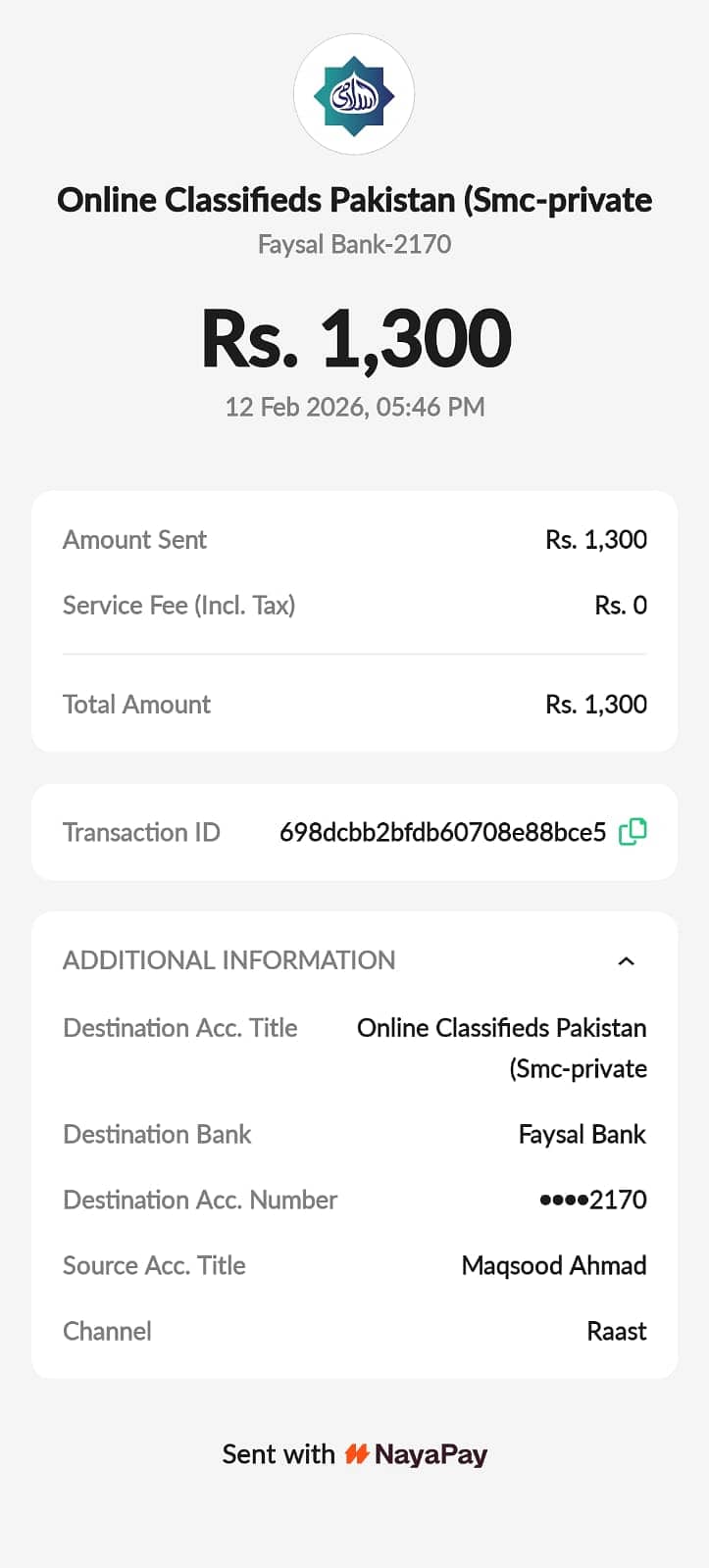
Task: Tap the Source Acc. Title Maqsood Ahmad
Action: click(553, 1266)
